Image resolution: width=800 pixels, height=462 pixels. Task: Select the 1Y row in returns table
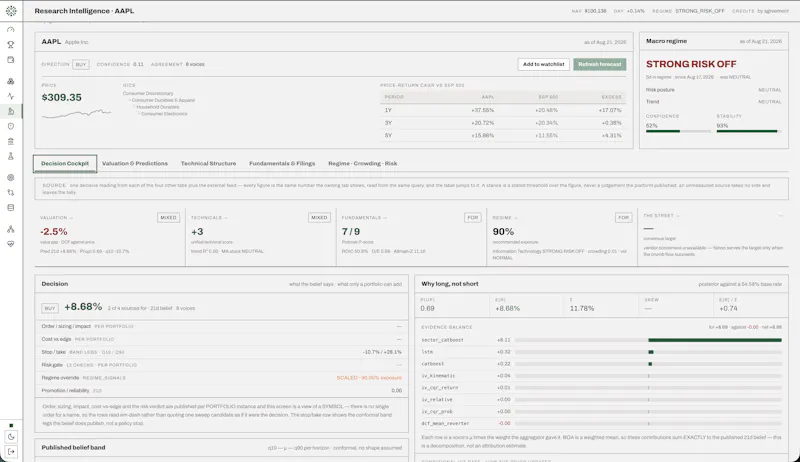click(503, 110)
